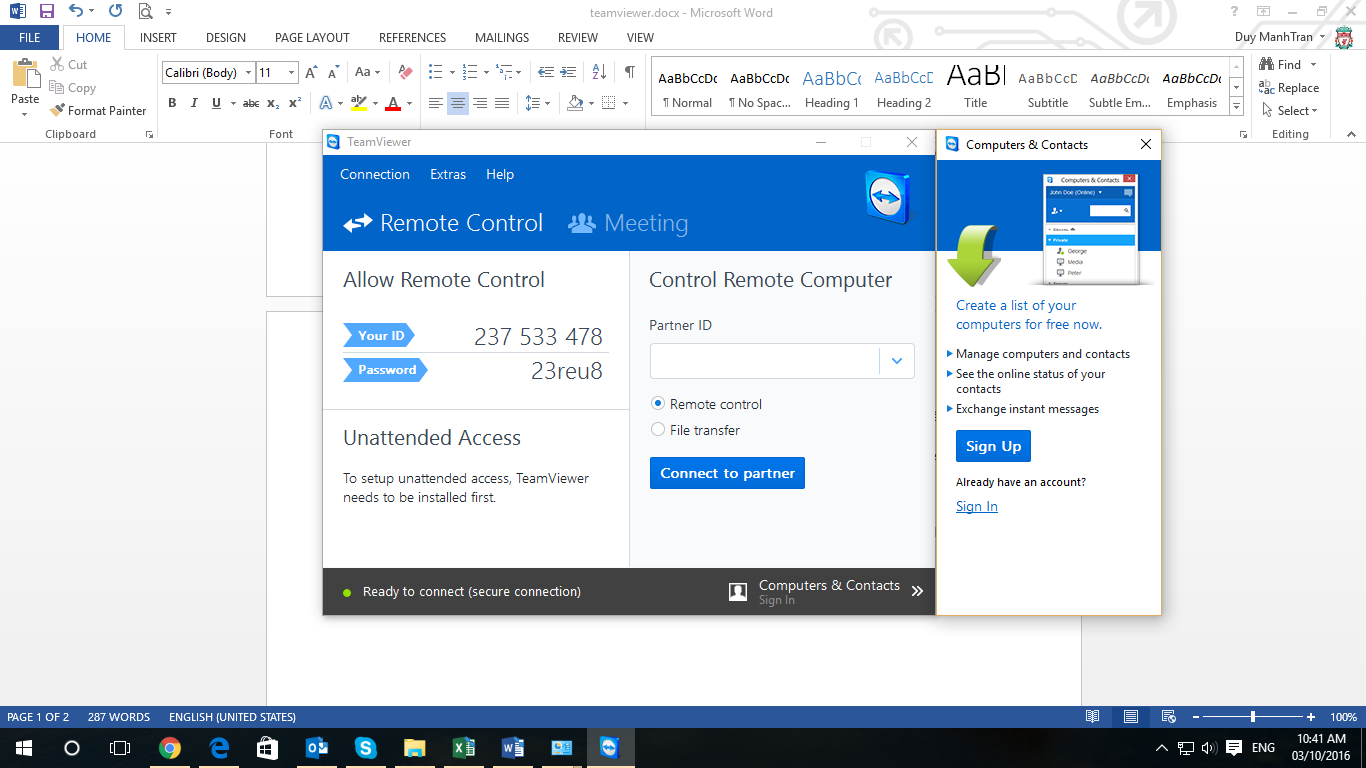This screenshot has height=768, width=1366.
Task: Open the Select dropdown in Editing group
Action: [x=1290, y=111]
